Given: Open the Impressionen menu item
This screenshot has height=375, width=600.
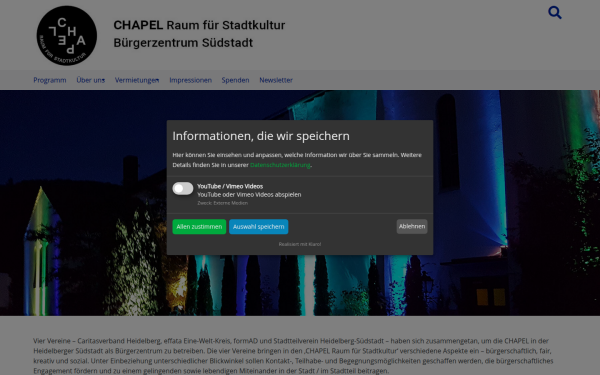Looking at the screenshot, I should point(191,80).
